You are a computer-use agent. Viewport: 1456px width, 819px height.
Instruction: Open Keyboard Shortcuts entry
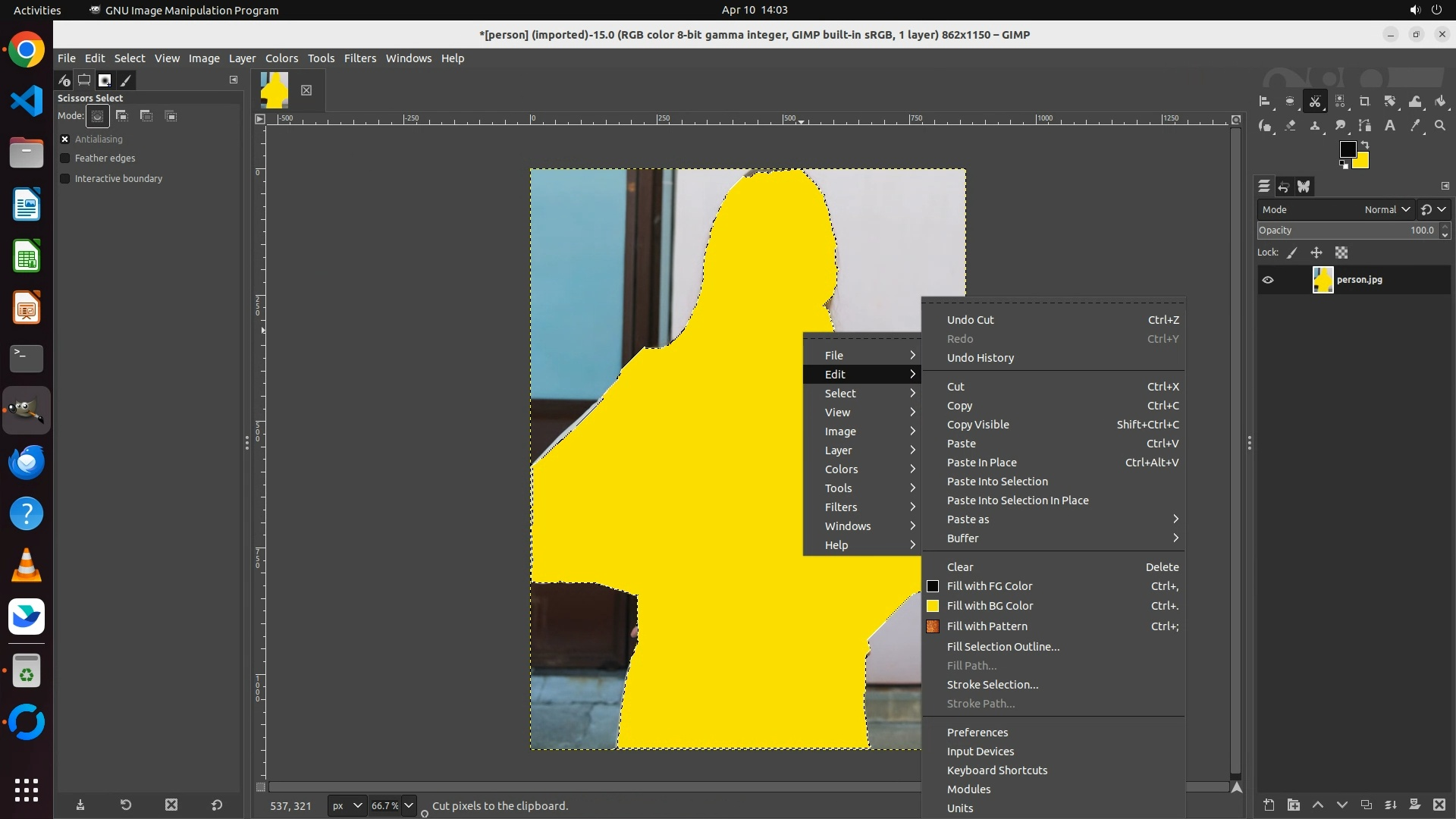click(x=996, y=770)
